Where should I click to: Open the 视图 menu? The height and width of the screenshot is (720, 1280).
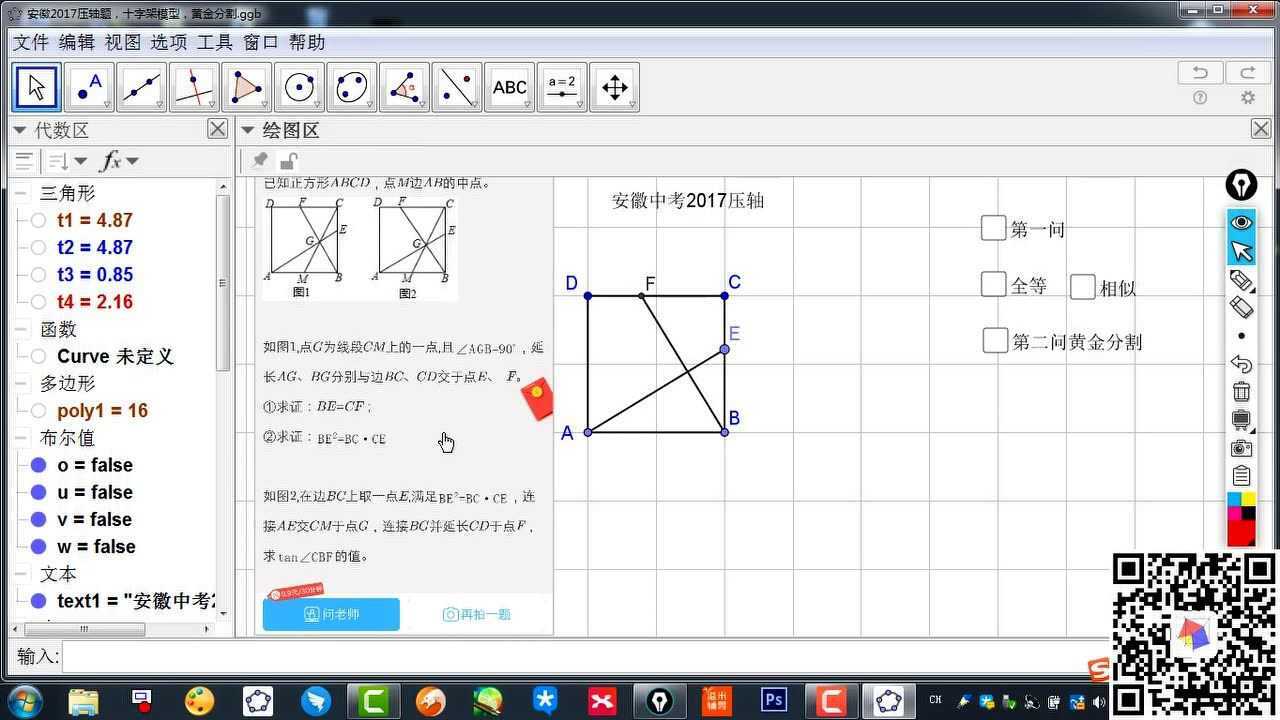pos(123,42)
